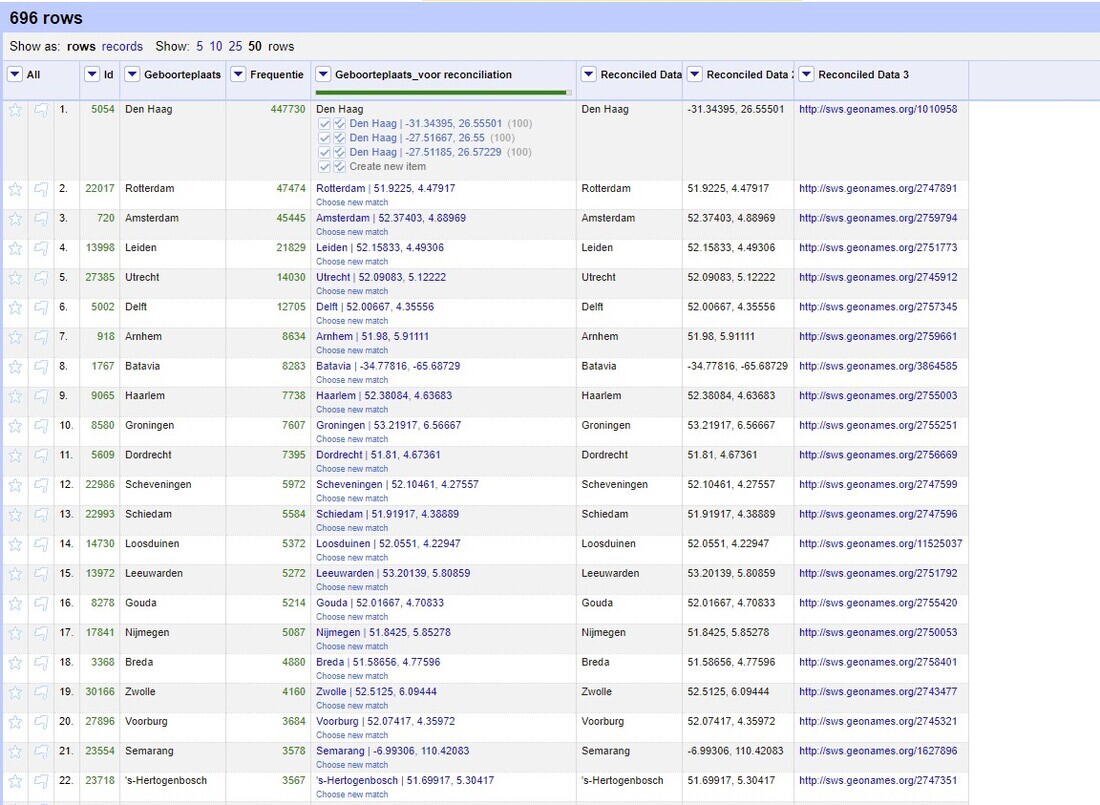Open the Geboorteplaats column dropdown menu
Image resolution: width=1100 pixels, height=805 pixels.
(132, 74)
